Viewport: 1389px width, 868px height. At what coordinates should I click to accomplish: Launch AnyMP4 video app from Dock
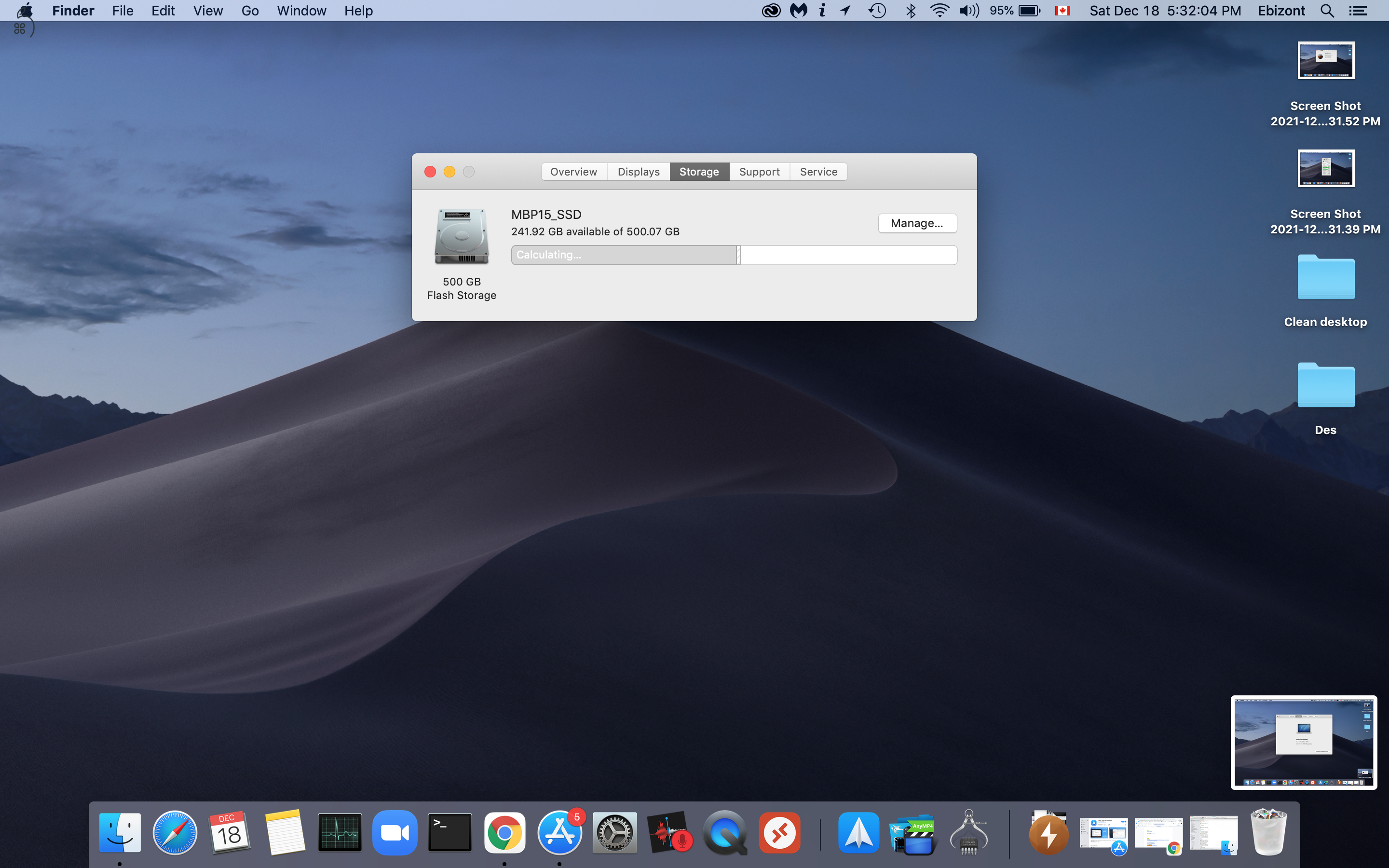click(913, 834)
